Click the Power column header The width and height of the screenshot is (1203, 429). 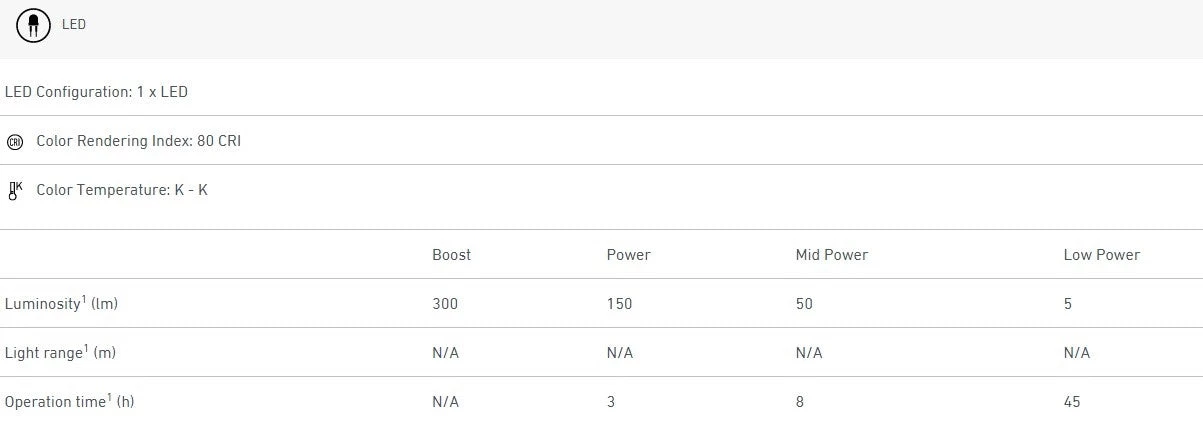[x=628, y=255]
